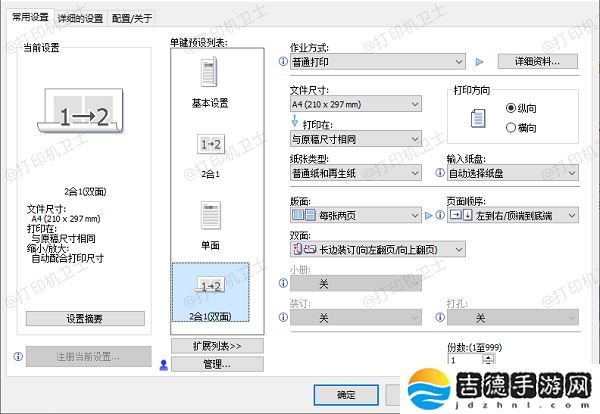Click the info icon beside 打孔
This screenshot has width=600, height=414.
[440, 317]
